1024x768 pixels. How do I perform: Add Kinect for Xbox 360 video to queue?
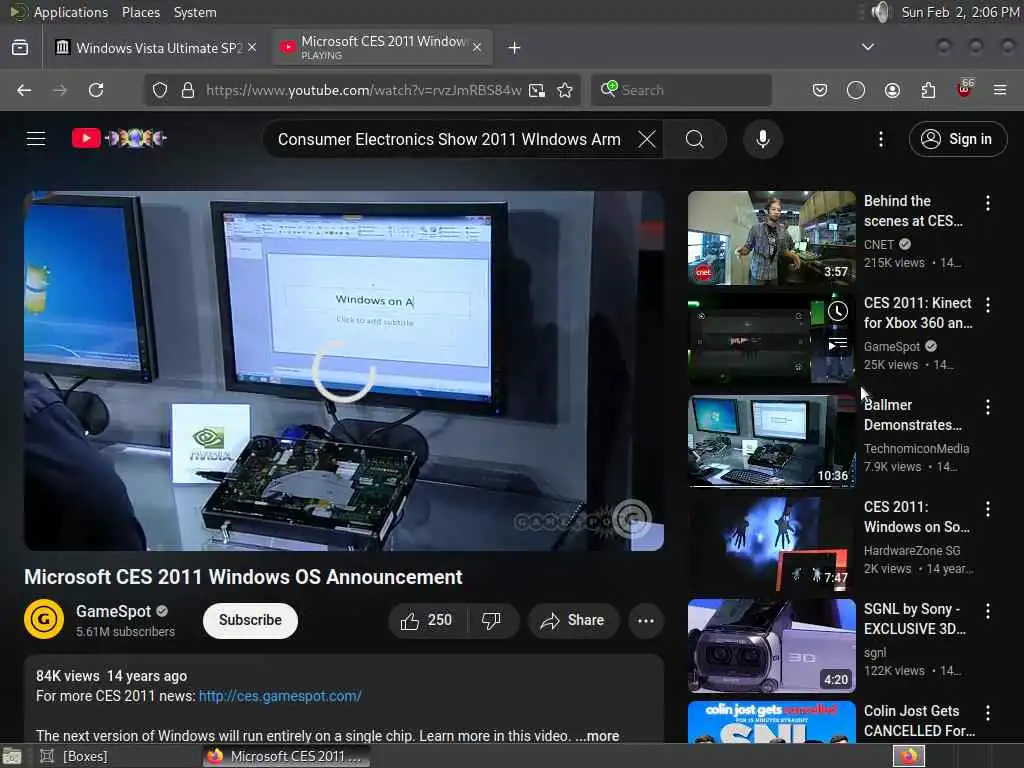pyautogui.click(x=838, y=344)
